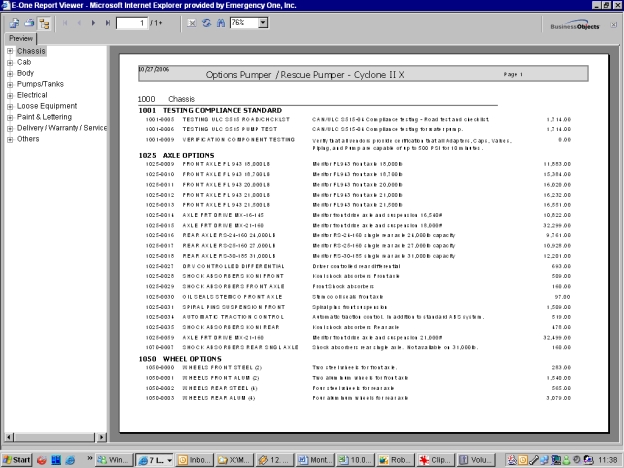Go to next page arrow
The height and width of the screenshot is (468, 624).
coord(94,23)
